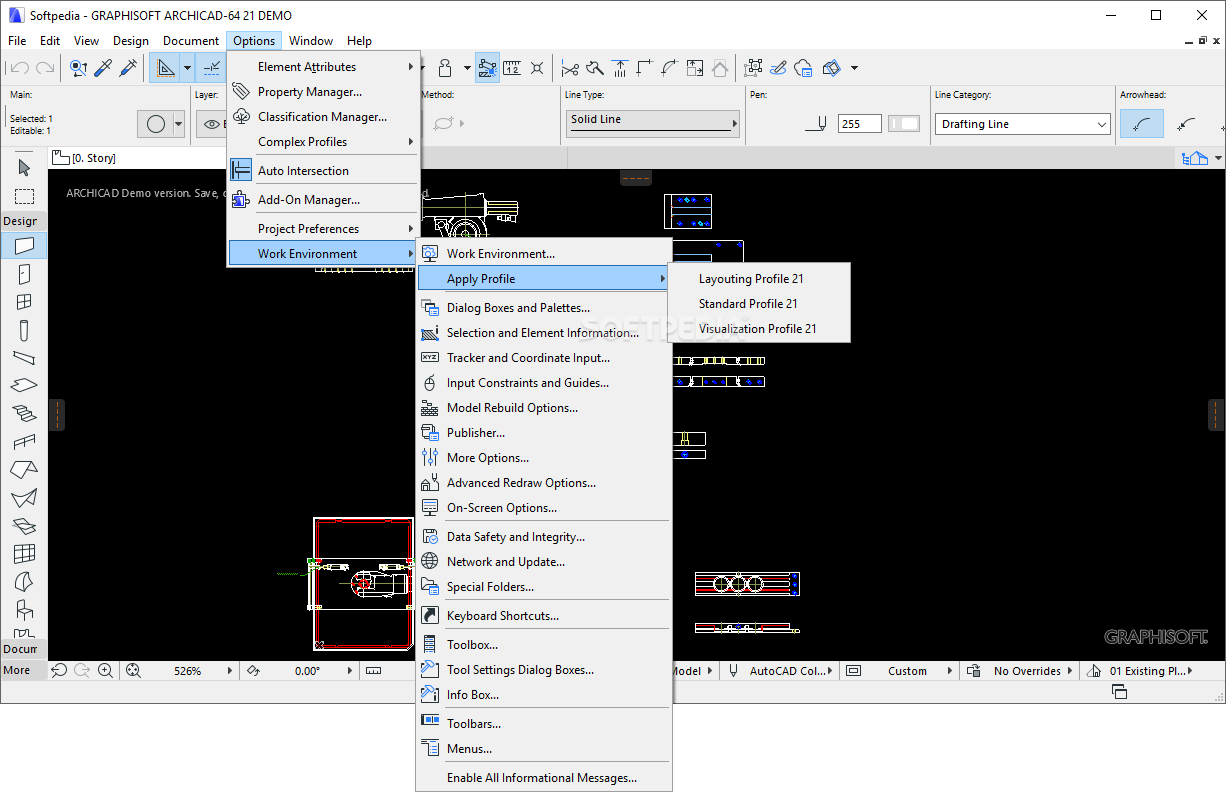Open the 526% zoom level arrow

click(x=230, y=671)
